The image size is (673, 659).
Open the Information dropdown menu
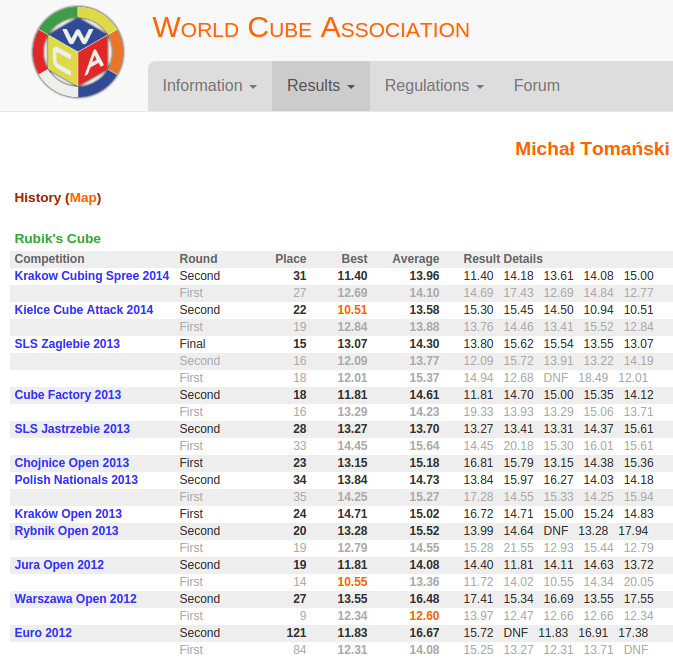click(x=209, y=86)
